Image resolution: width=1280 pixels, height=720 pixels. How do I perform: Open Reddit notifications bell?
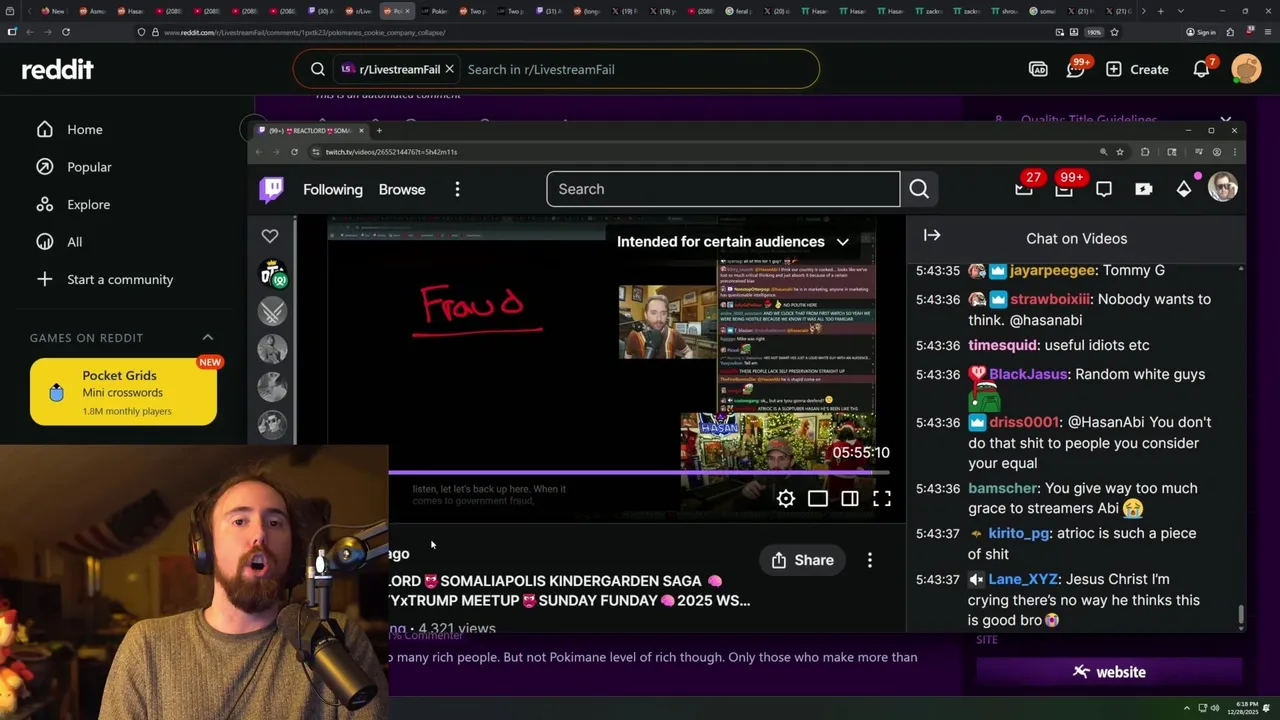click(x=1202, y=69)
